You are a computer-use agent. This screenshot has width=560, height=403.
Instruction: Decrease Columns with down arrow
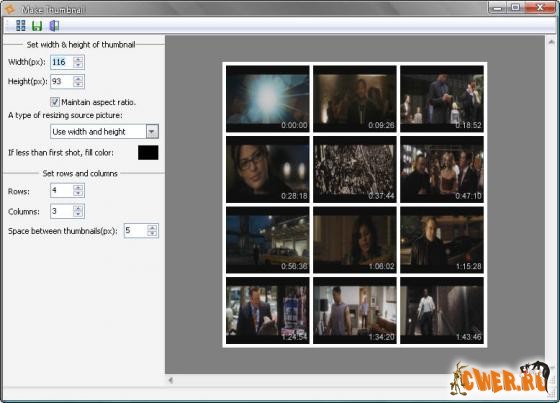[78, 214]
